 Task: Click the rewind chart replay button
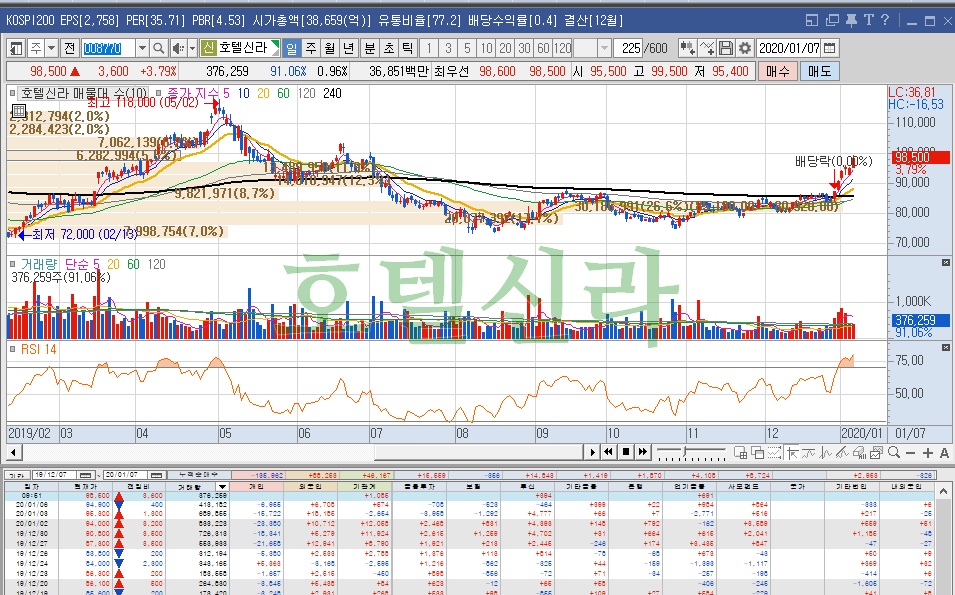(x=608, y=452)
